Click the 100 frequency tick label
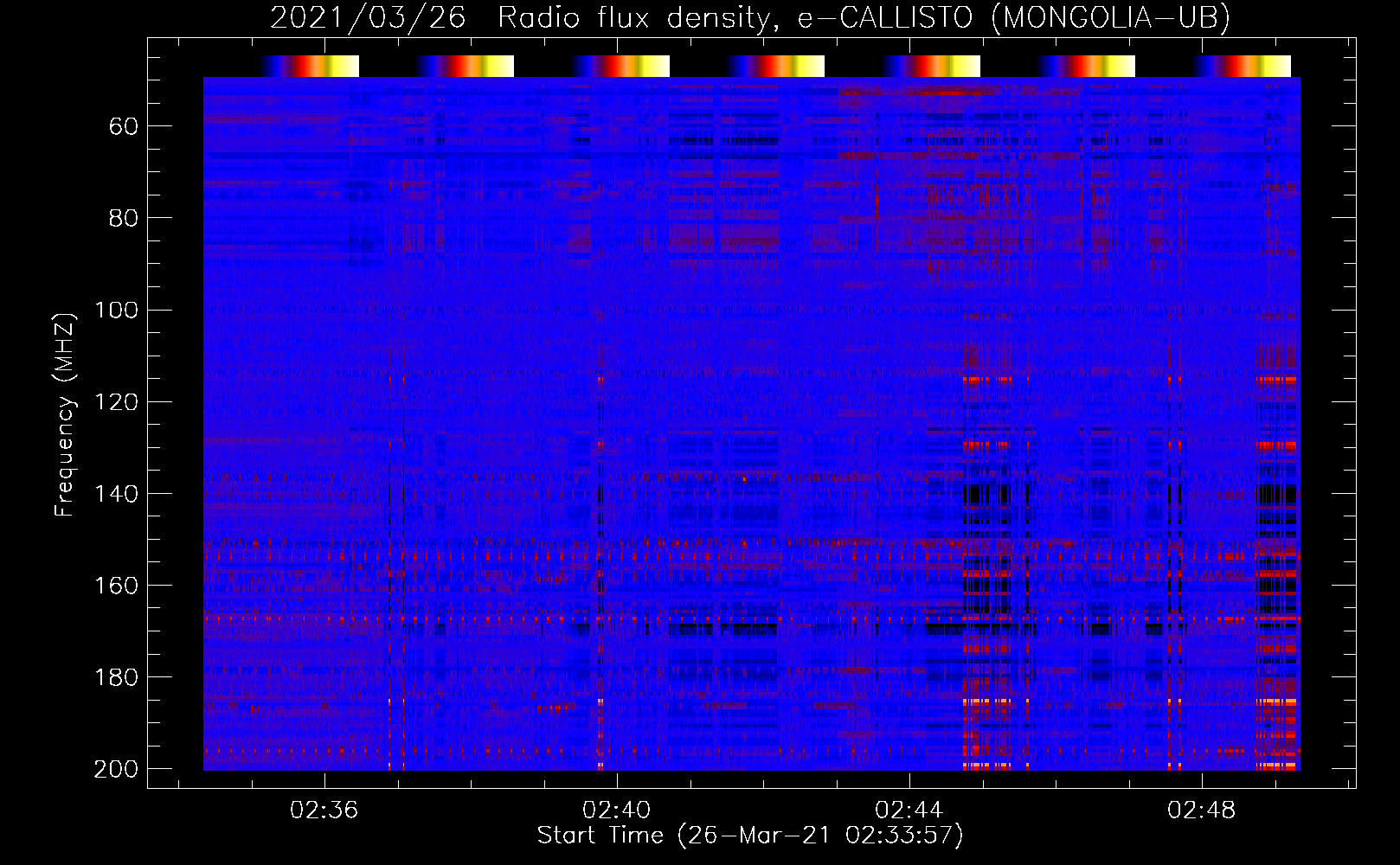1400x865 pixels. (117, 311)
